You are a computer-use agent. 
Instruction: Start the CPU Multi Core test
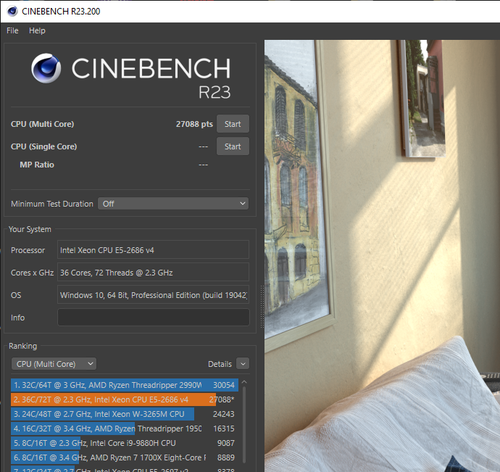tap(233, 124)
